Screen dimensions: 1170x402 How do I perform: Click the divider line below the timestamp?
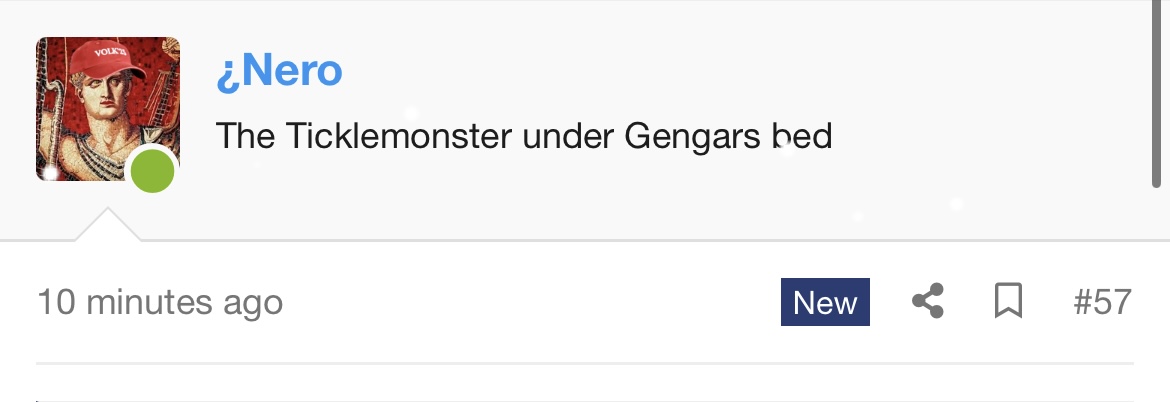pyautogui.click(x=585, y=363)
